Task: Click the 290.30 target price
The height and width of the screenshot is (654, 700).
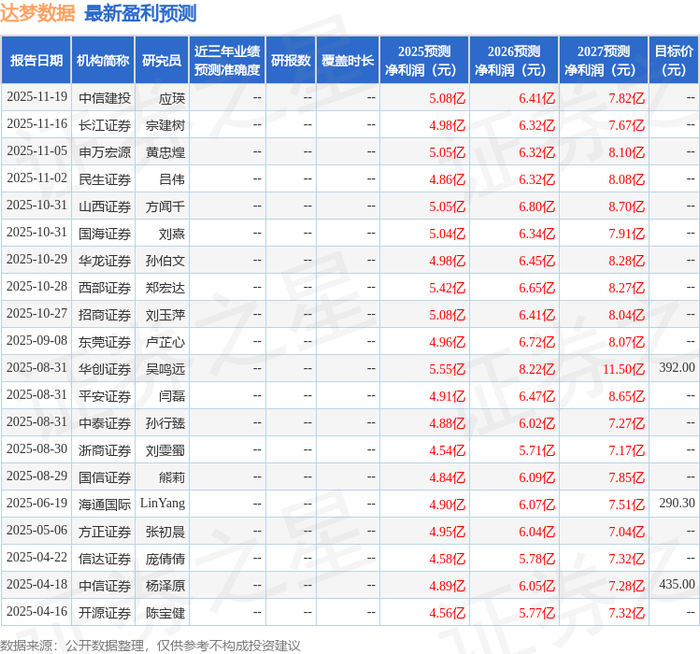Action: click(x=677, y=503)
